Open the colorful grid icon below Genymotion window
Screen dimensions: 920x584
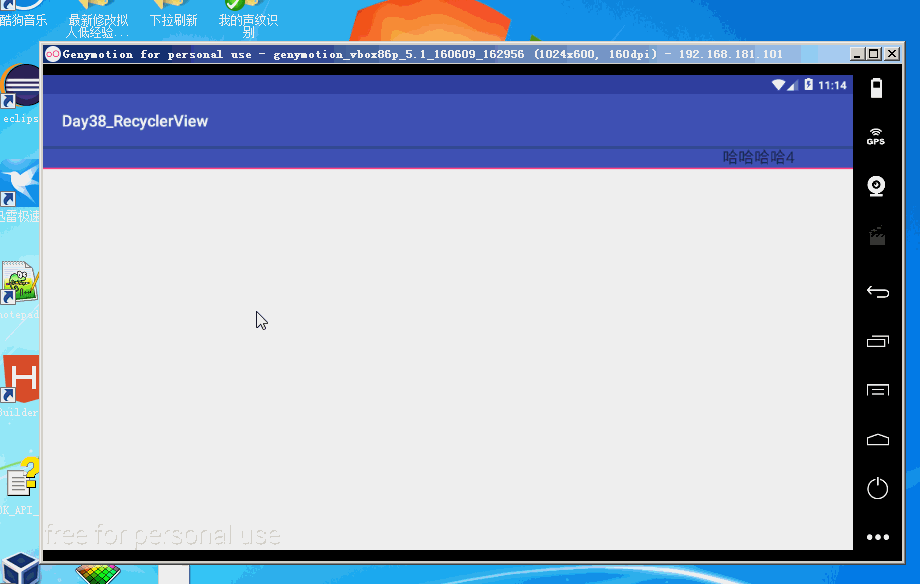[98, 574]
